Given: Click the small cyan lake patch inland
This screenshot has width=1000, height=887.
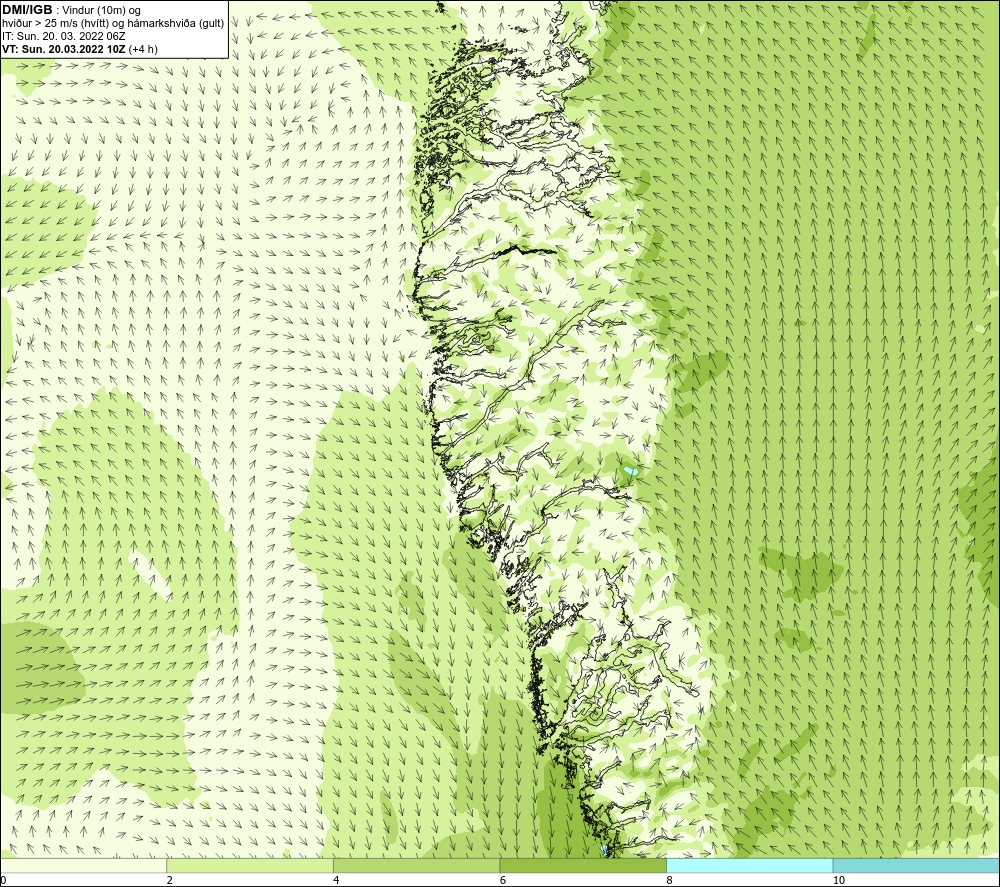Looking at the screenshot, I should 631,471.
